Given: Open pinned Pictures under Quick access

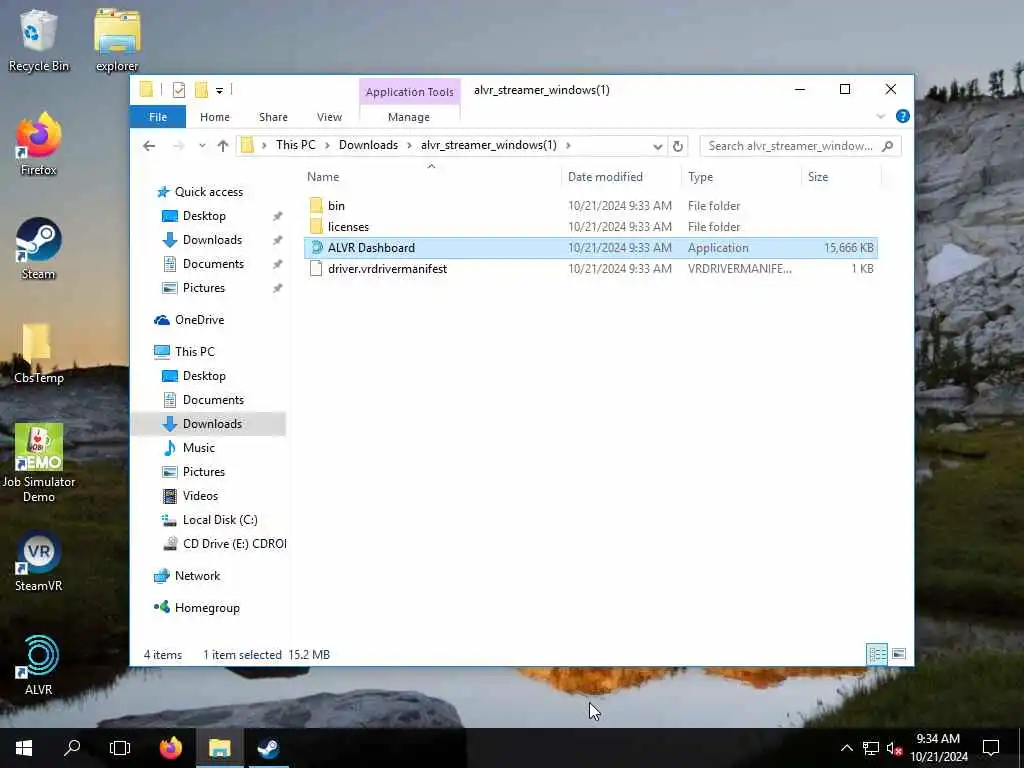Looking at the screenshot, I should click(x=203, y=288).
